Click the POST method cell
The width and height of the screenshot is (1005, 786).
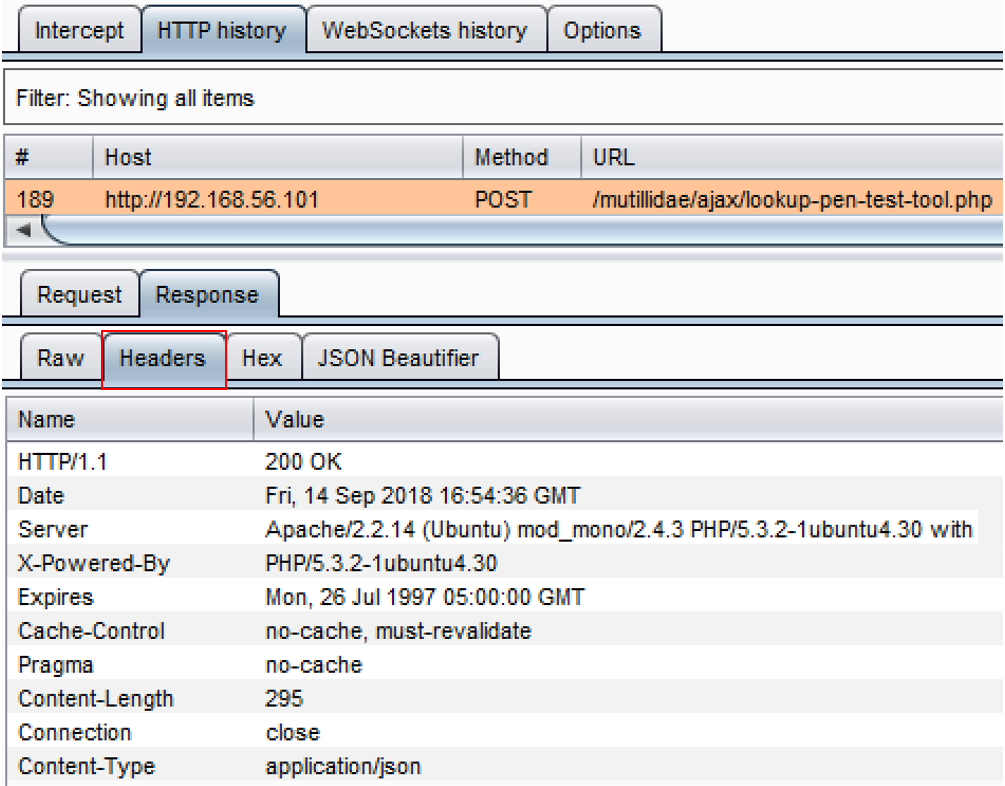[x=503, y=199]
